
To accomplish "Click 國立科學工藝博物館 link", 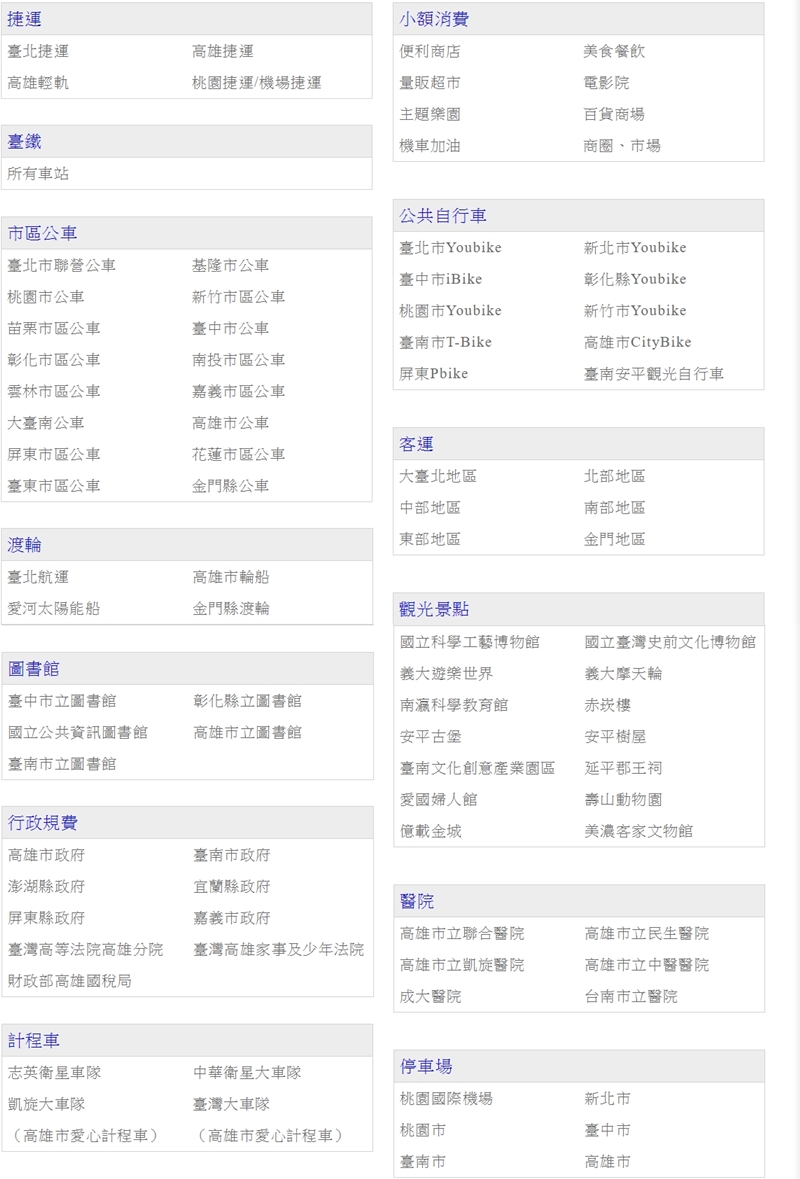I will pos(470,643).
